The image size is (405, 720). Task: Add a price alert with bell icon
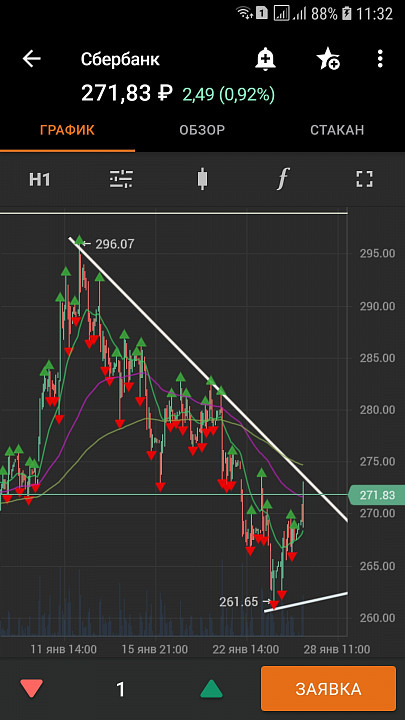click(265, 59)
